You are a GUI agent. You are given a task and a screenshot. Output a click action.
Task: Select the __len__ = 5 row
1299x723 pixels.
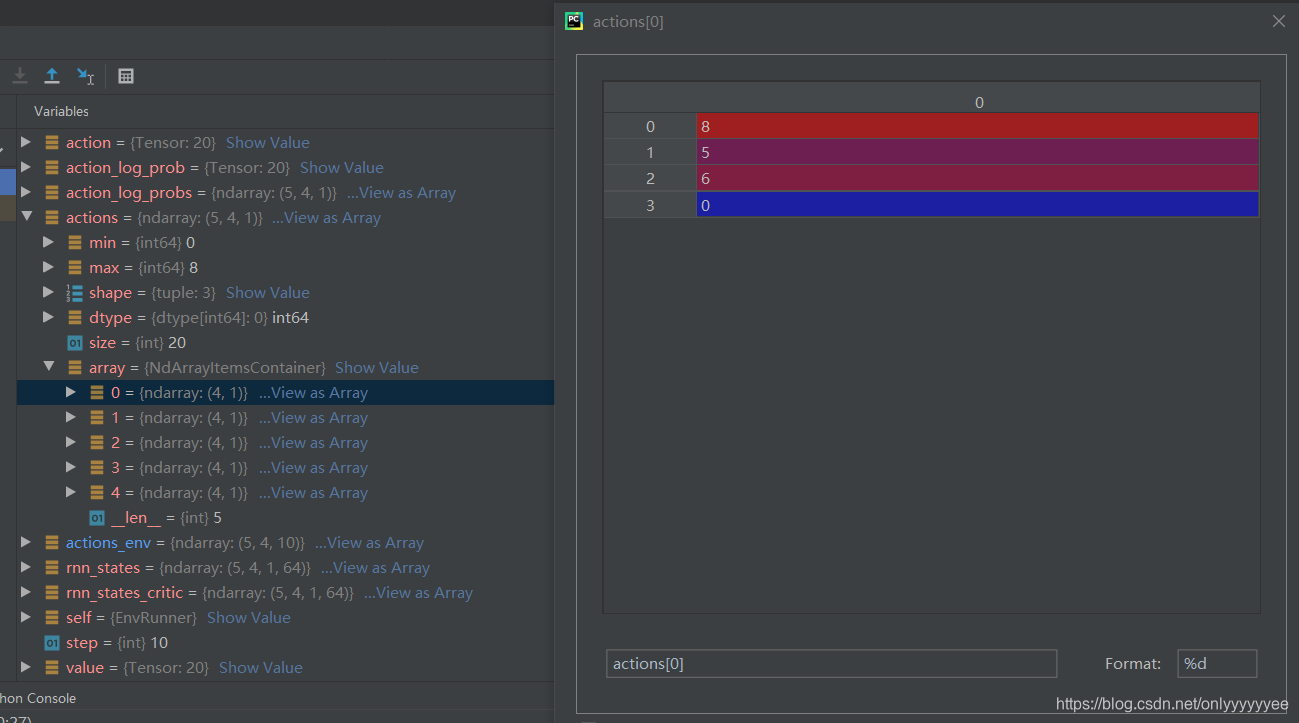tap(285, 518)
